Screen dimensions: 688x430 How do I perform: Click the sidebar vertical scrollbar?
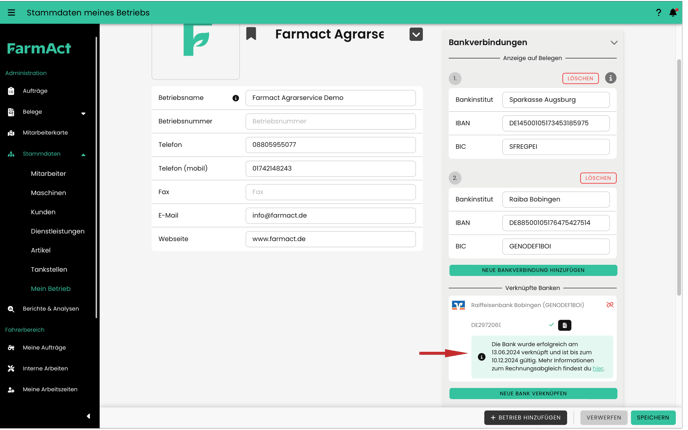96,178
